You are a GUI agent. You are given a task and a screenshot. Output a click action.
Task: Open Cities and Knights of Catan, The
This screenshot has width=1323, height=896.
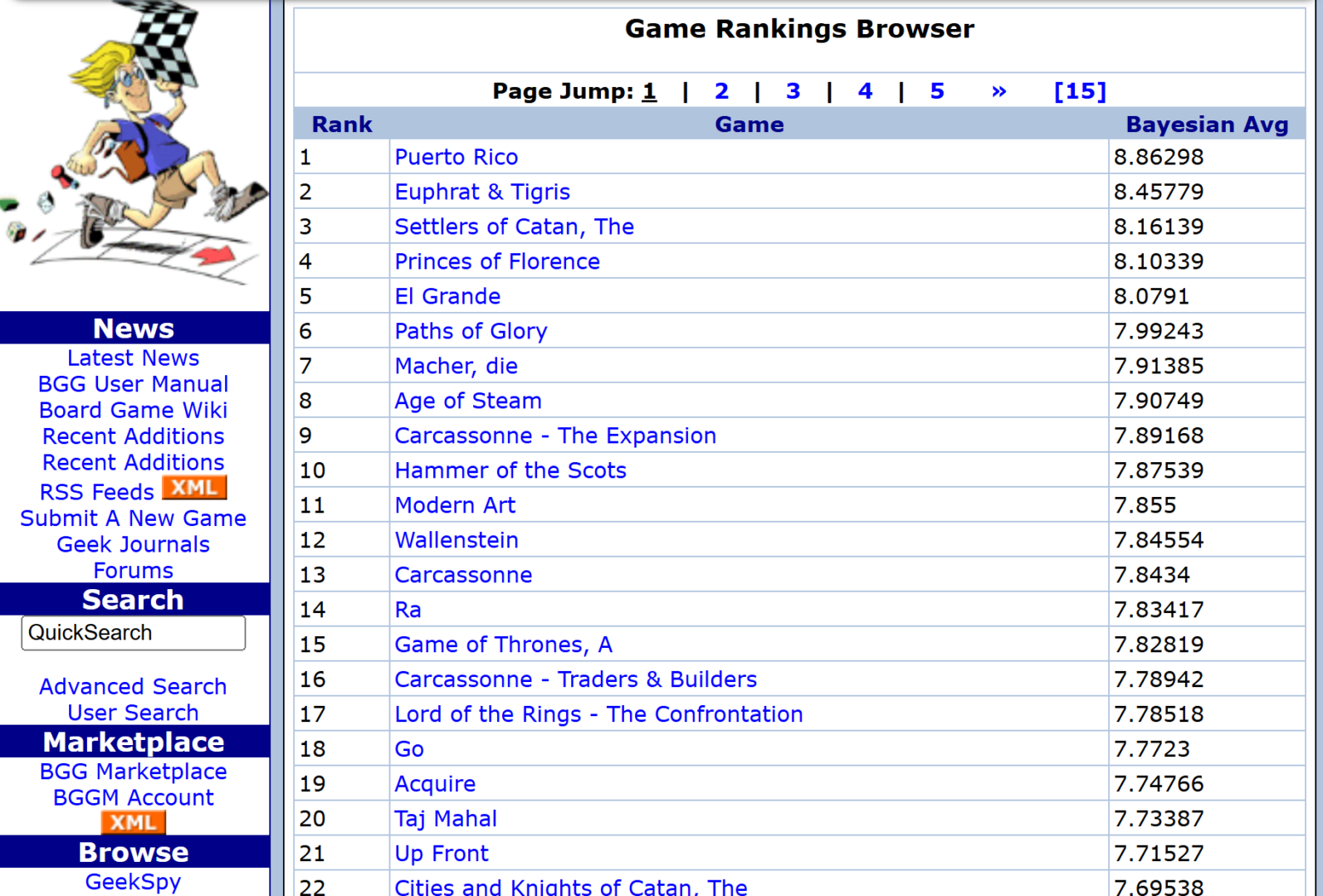(571, 887)
